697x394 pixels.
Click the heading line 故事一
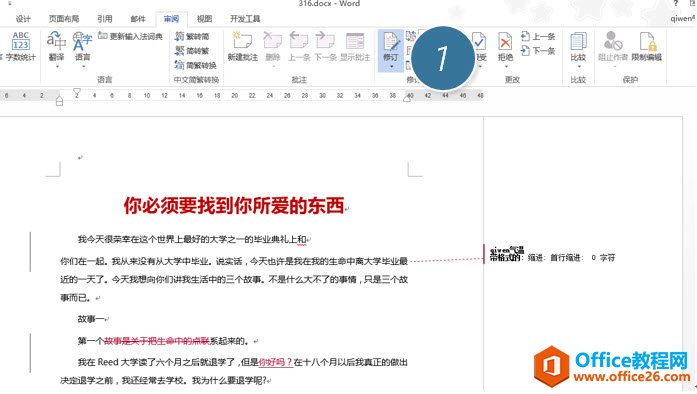pos(92,319)
